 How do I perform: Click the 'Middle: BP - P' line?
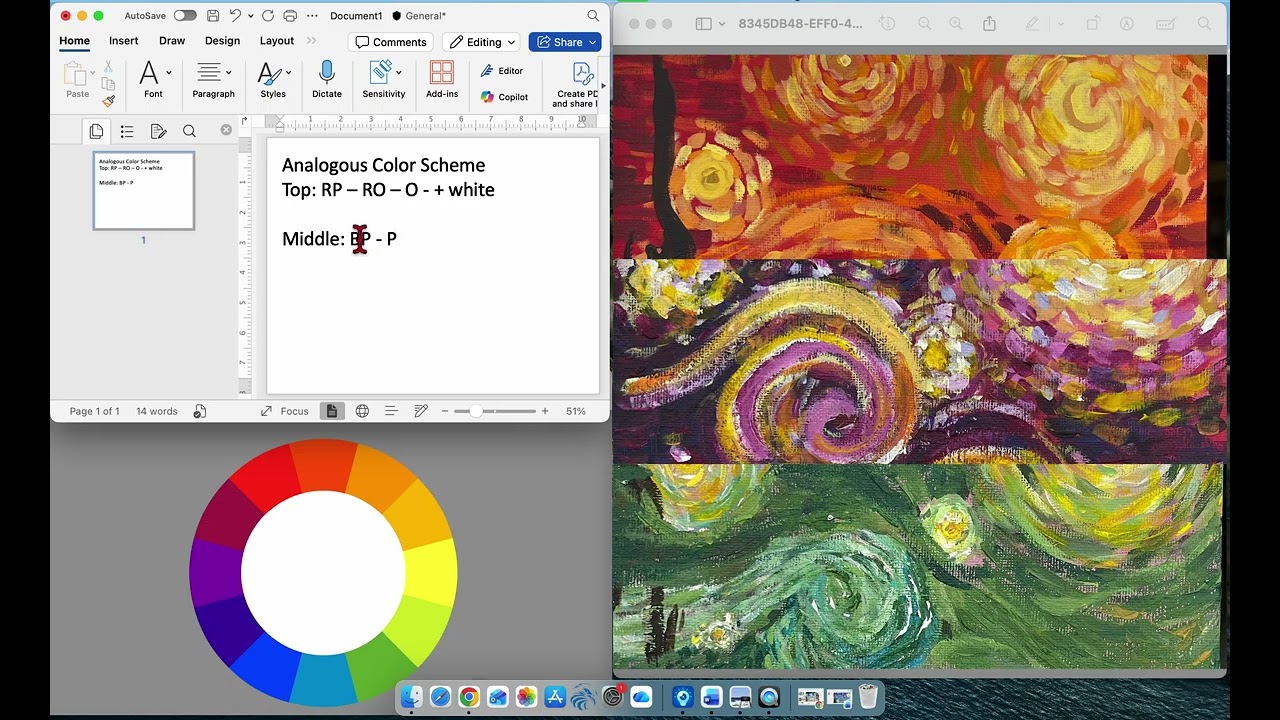pyautogui.click(x=339, y=239)
